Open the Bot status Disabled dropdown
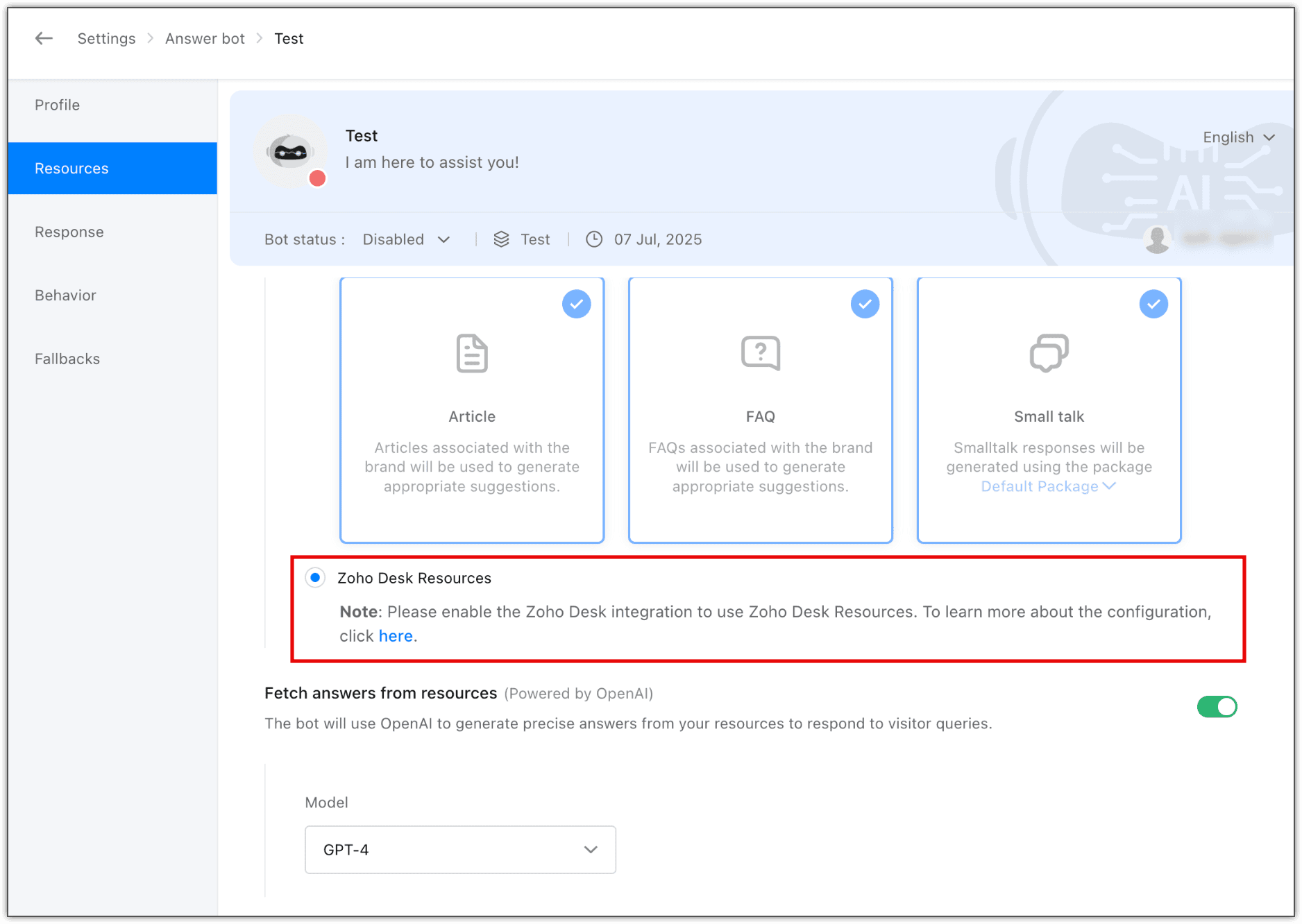This screenshot has width=1302, height=924. point(406,239)
